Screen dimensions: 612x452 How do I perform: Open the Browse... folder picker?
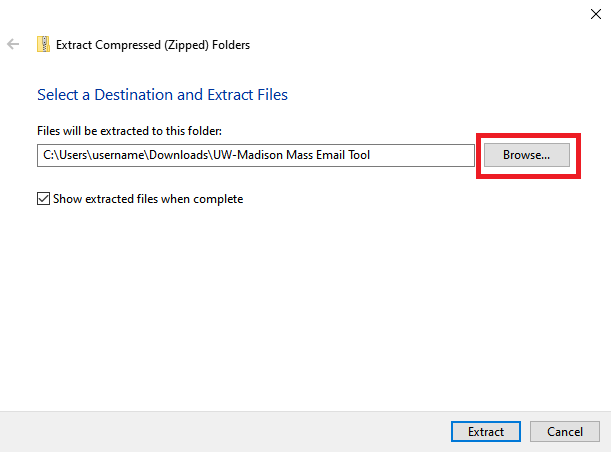click(527, 155)
